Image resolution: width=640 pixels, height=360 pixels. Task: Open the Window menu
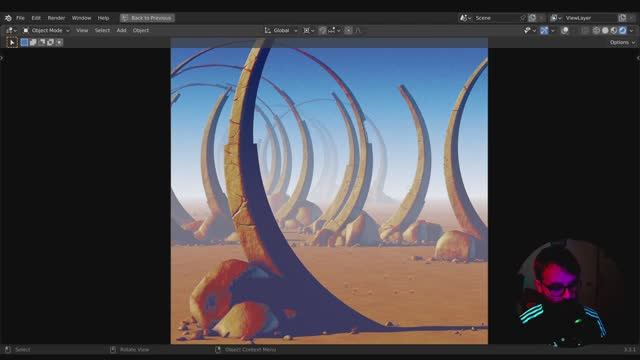coord(81,18)
